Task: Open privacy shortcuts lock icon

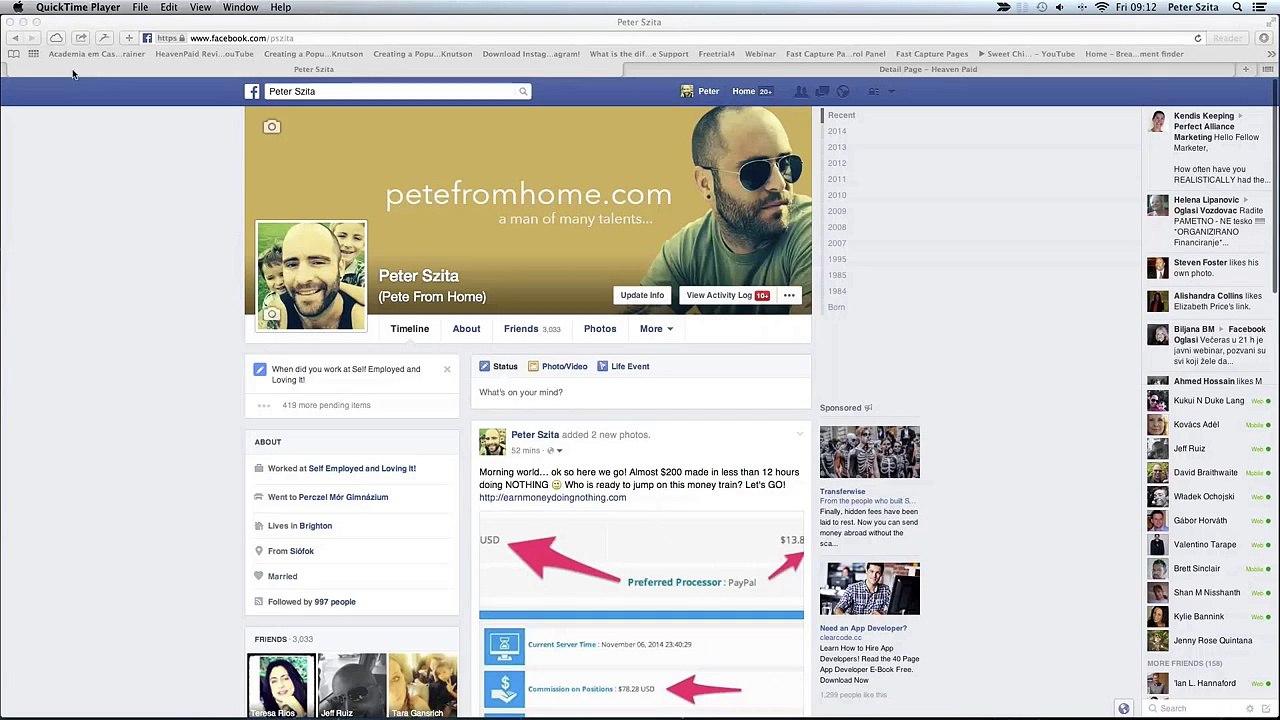Action: tap(874, 91)
